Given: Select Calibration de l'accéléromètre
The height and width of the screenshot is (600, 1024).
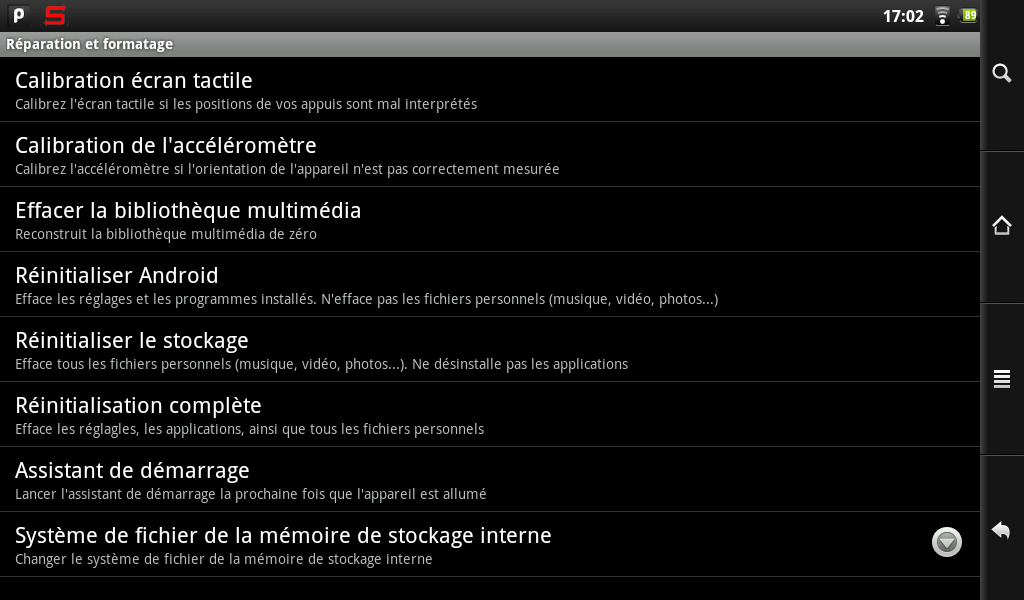Looking at the screenshot, I should click(490, 155).
